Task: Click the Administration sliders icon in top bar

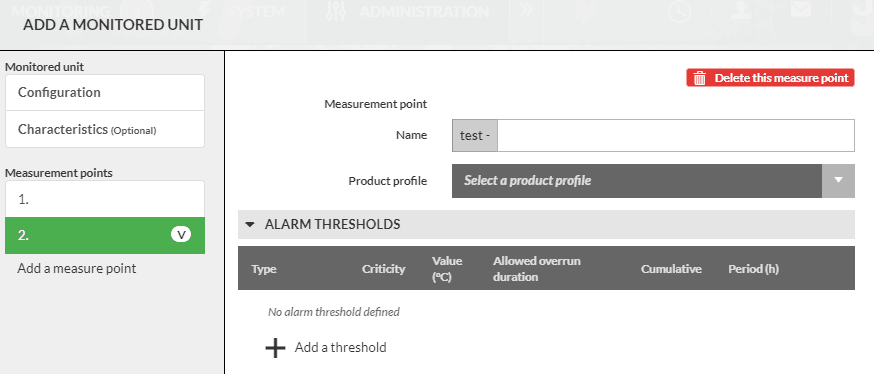Action: click(x=336, y=11)
